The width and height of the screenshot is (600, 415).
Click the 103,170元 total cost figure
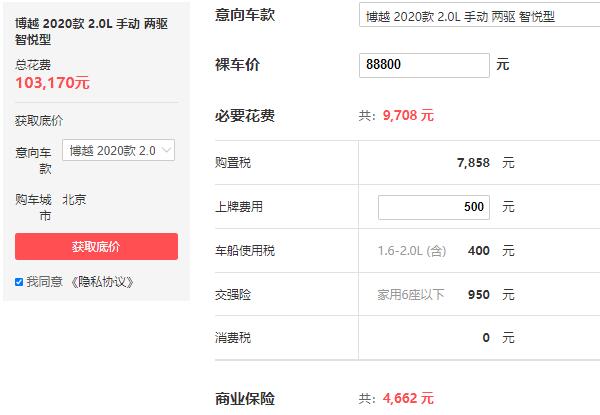(x=52, y=83)
